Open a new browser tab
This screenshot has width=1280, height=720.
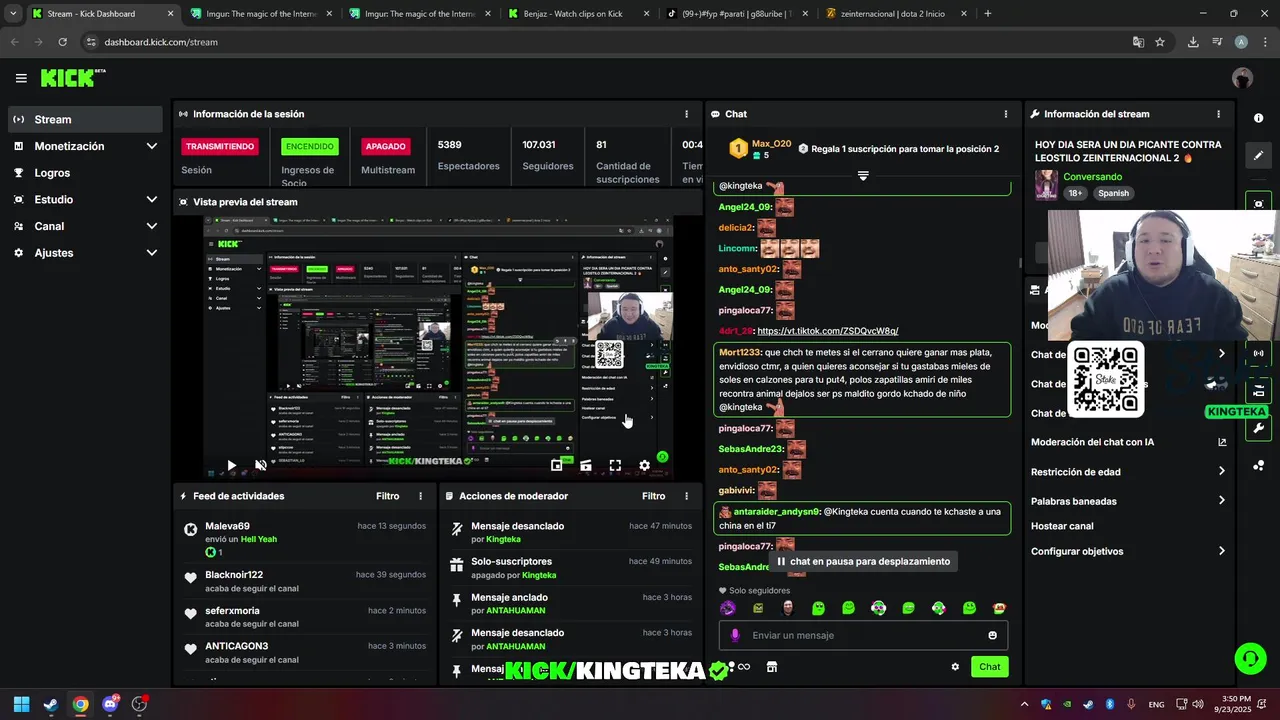988,14
